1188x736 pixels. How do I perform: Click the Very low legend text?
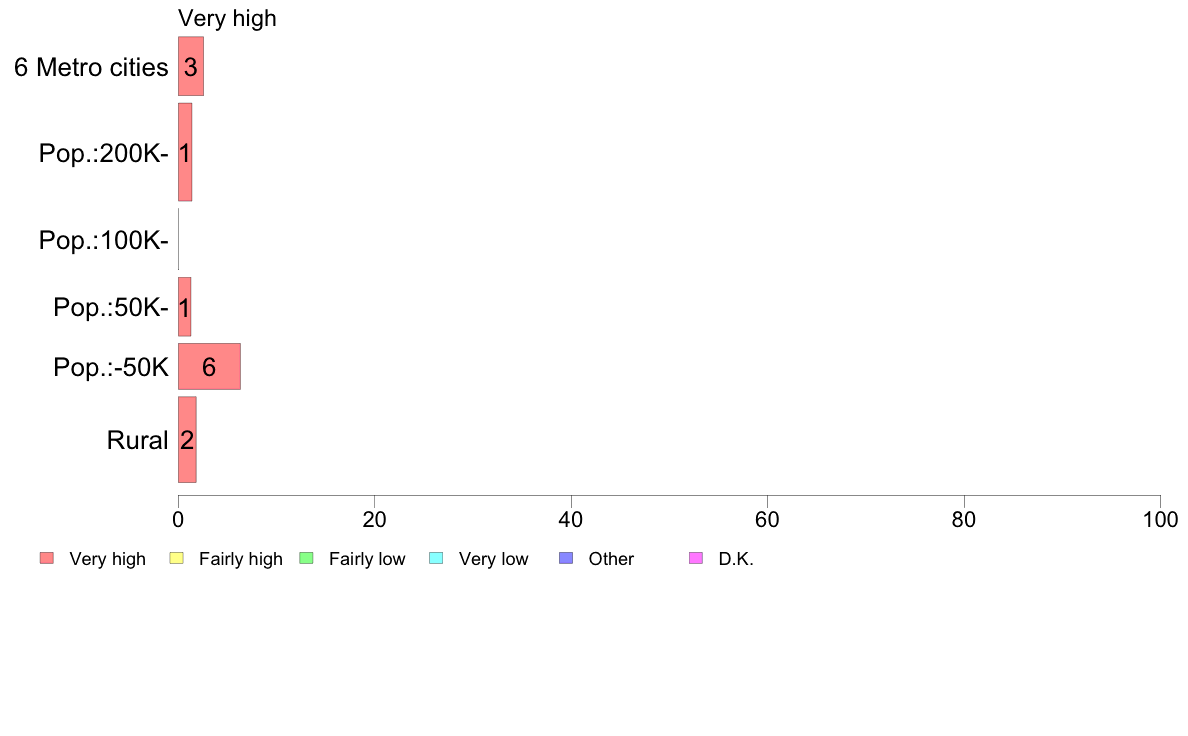493,559
